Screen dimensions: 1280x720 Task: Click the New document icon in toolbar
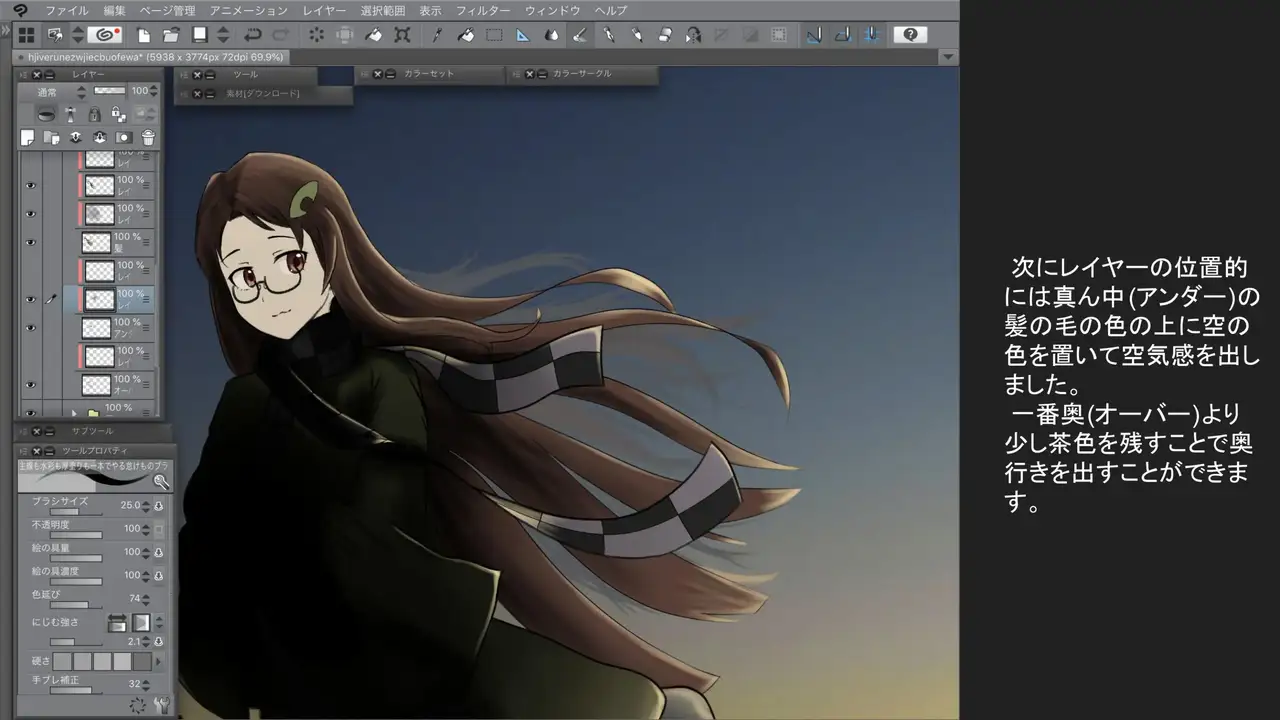point(144,35)
